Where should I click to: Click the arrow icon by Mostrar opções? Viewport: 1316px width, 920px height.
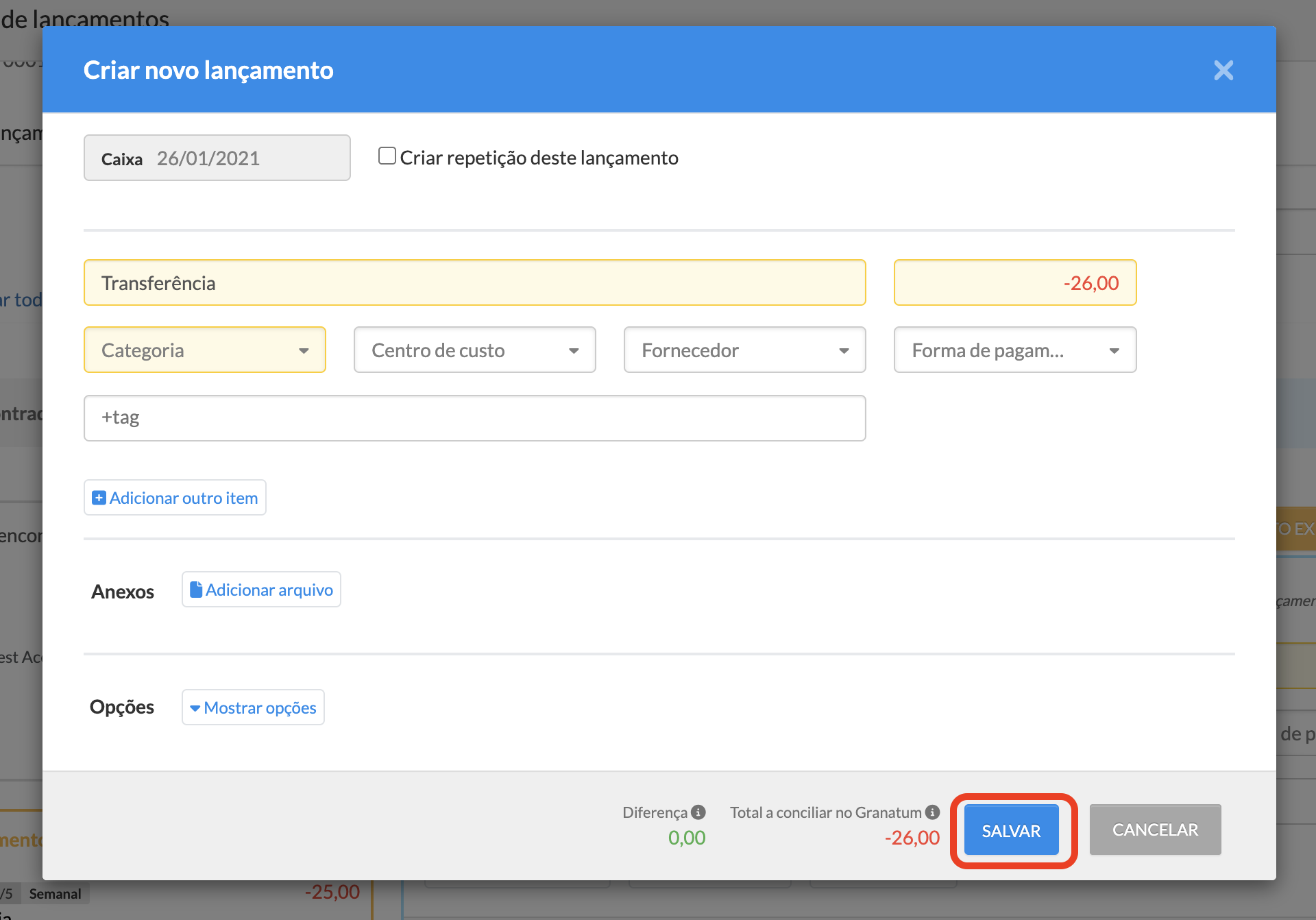click(x=195, y=708)
